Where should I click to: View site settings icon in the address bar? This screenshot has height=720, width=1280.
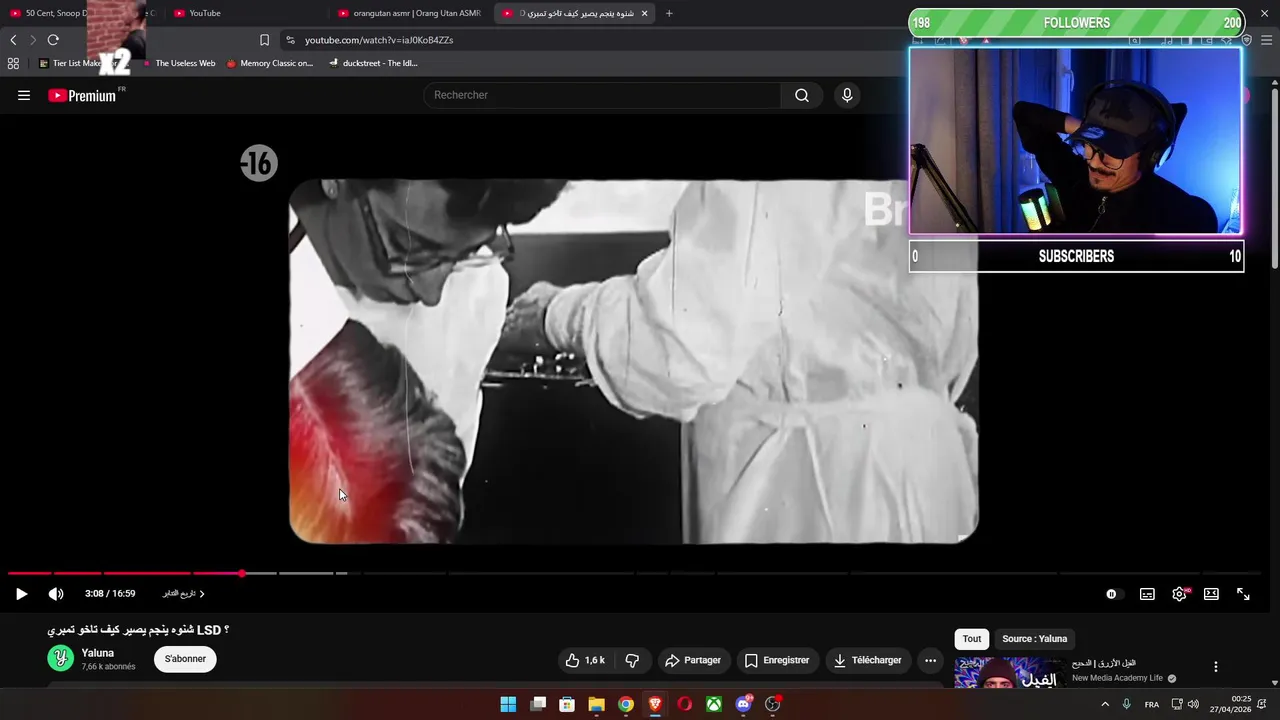[x=290, y=40]
